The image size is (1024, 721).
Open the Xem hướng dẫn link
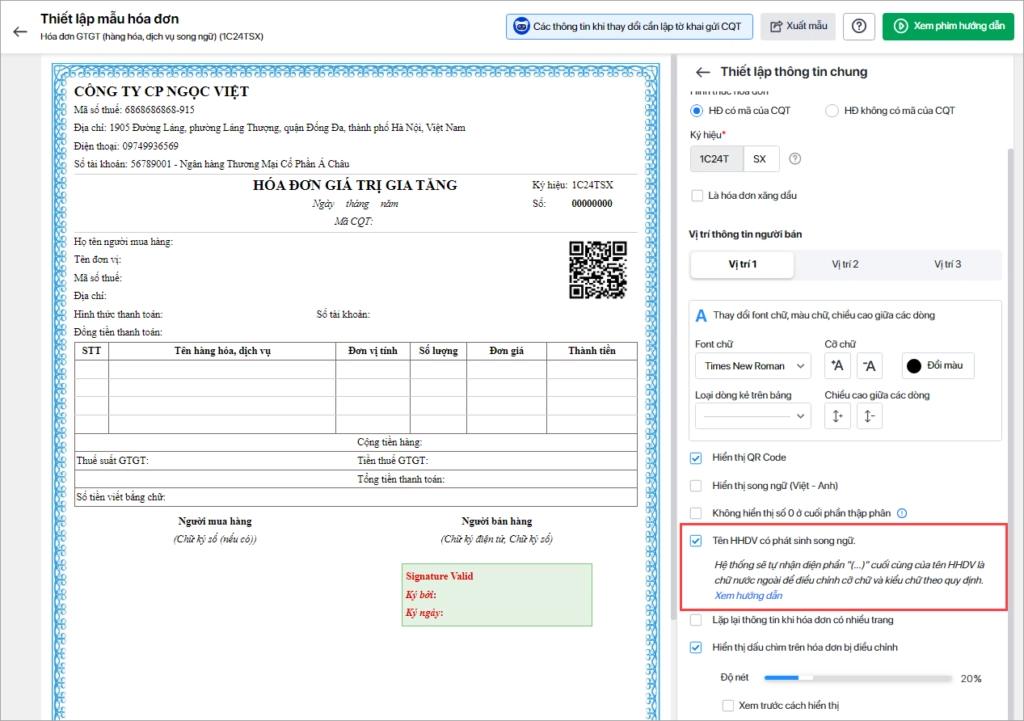748,596
